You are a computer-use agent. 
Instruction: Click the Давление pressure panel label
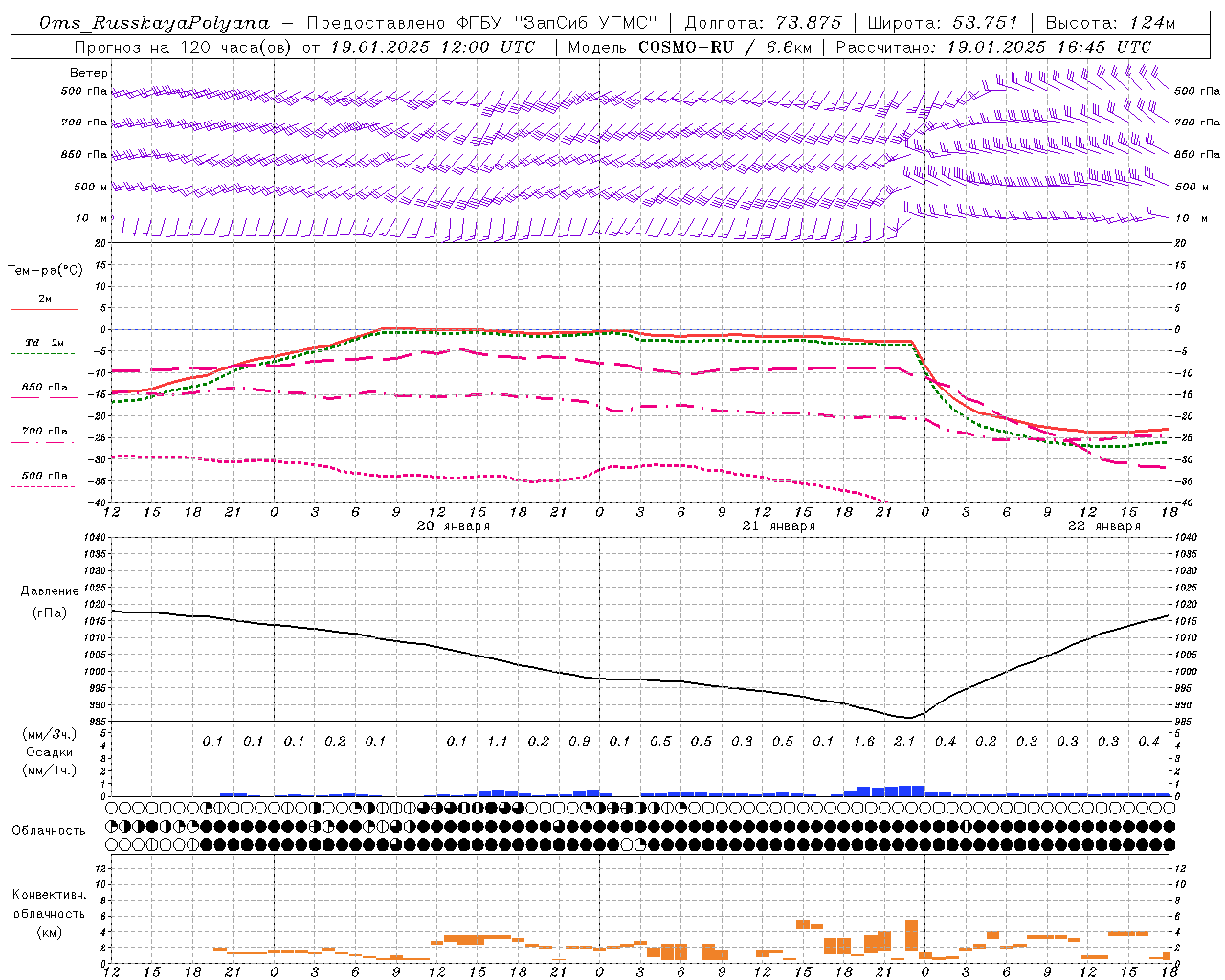click(50, 591)
